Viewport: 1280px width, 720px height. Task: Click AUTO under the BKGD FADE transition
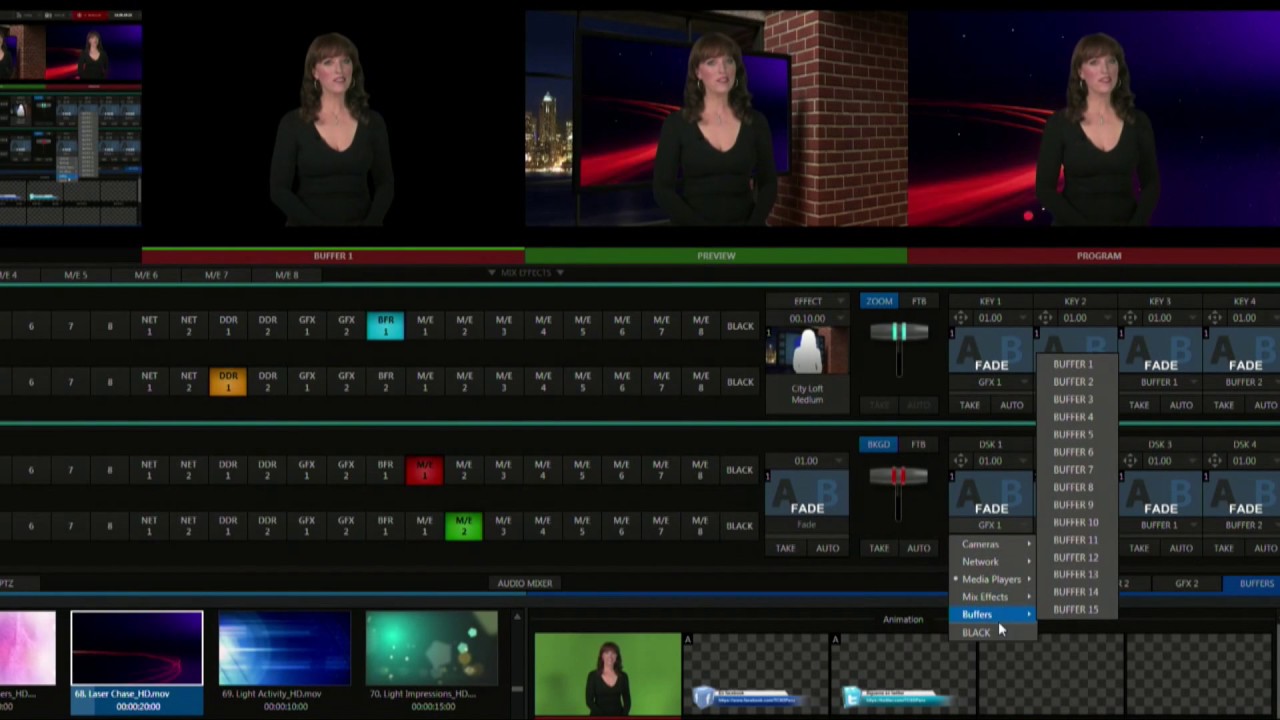tap(827, 548)
